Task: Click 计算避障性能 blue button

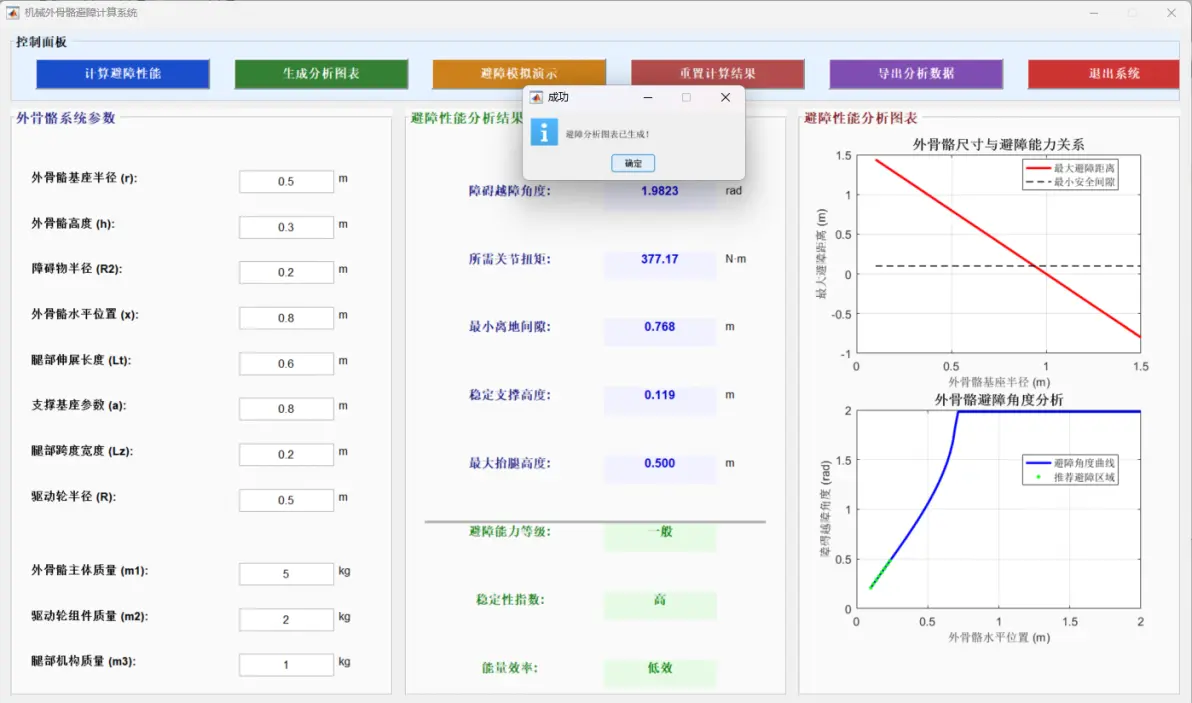Action: tap(122, 74)
